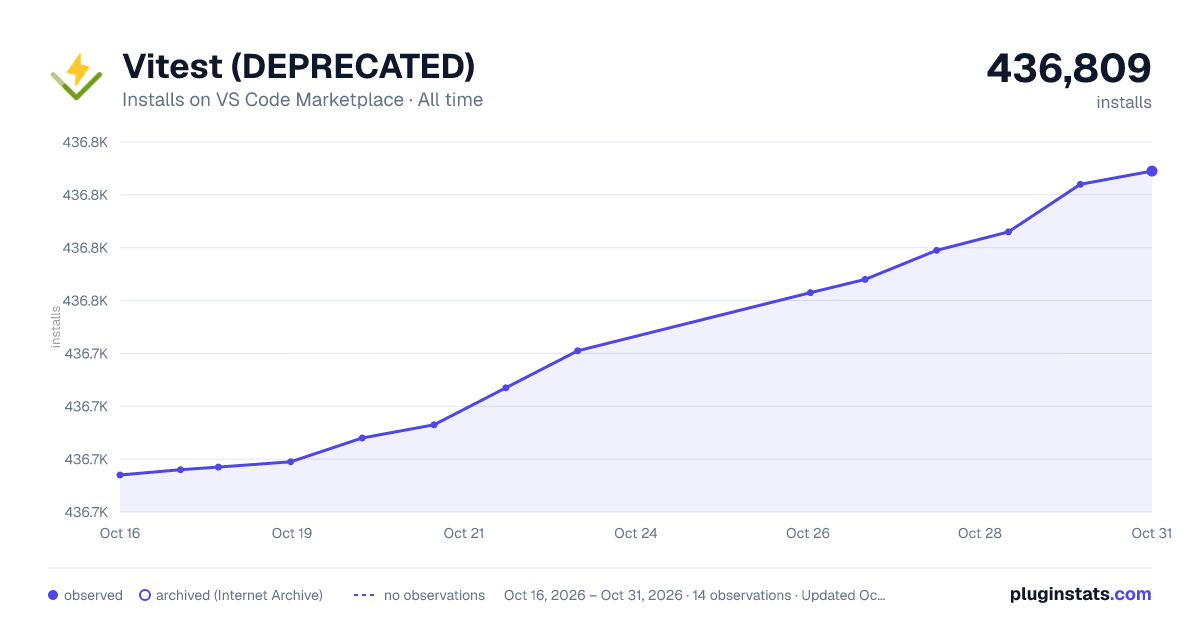Click the hollow 'archived (Internet Archive)' legend circle
Image resolution: width=1200 pixels, height=630 pixels.
(x=145, y=595)
